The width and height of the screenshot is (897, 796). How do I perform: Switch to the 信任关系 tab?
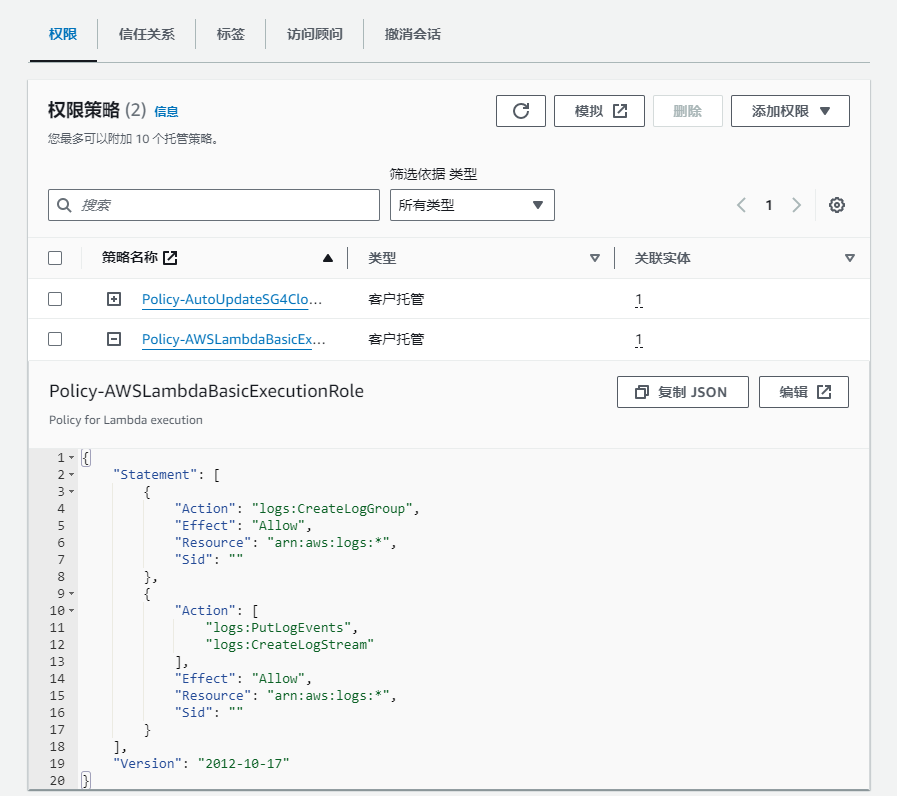[x=146, y=34]
